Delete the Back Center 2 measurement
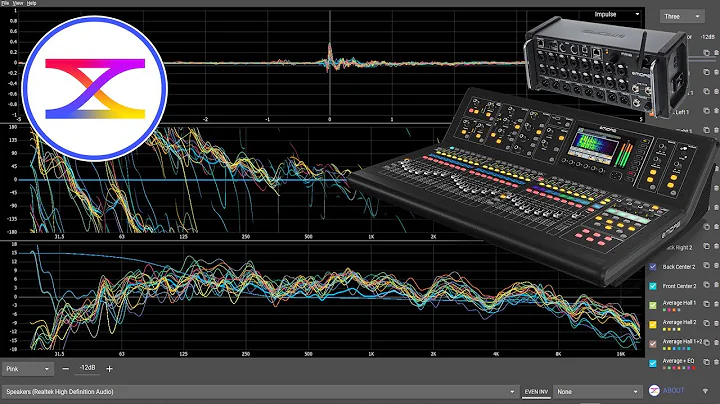The width and height of the screenshot is (720, 404). point(716,266)
